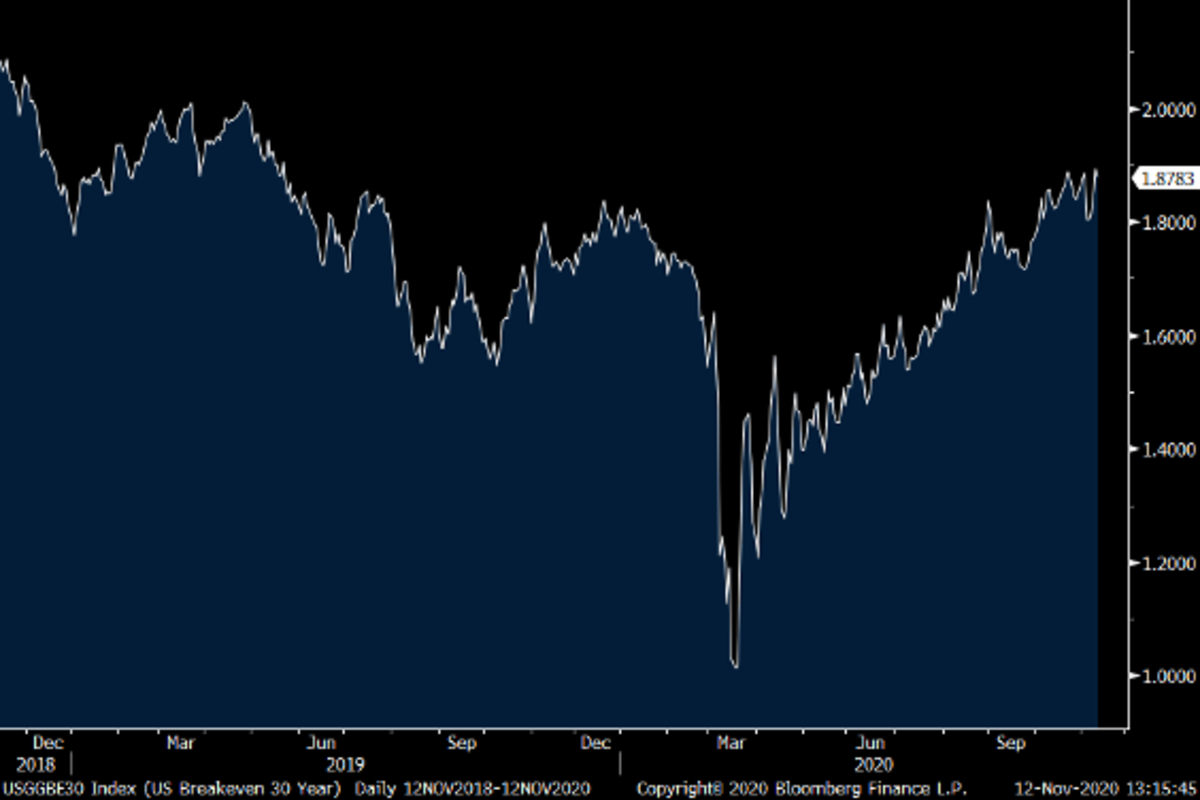Click the last data point of the line
Image resolution: width=1200 pixels, height=800 pixels.
pyautogui.click(x=1097, y=171)
